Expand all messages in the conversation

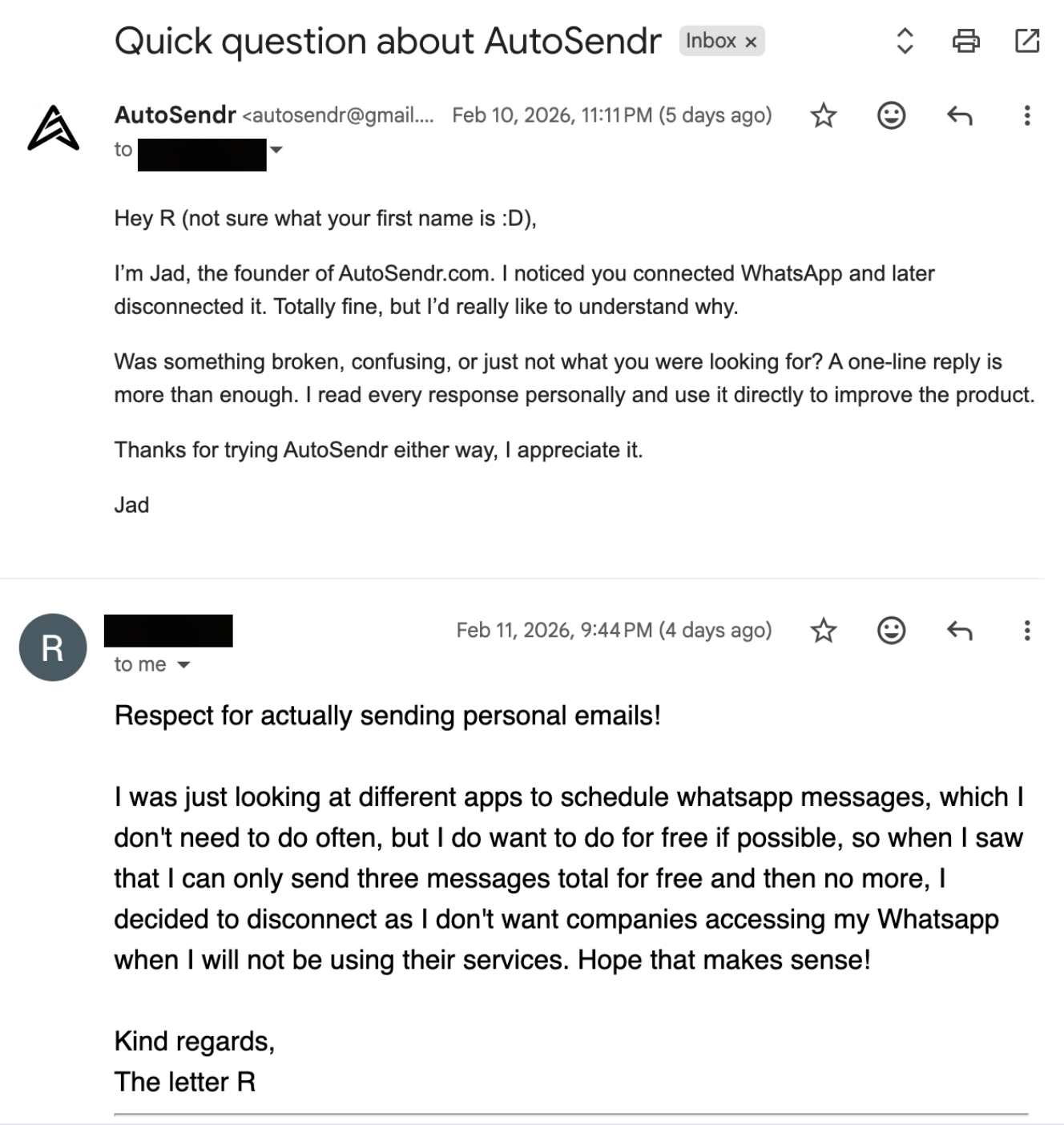904,42
